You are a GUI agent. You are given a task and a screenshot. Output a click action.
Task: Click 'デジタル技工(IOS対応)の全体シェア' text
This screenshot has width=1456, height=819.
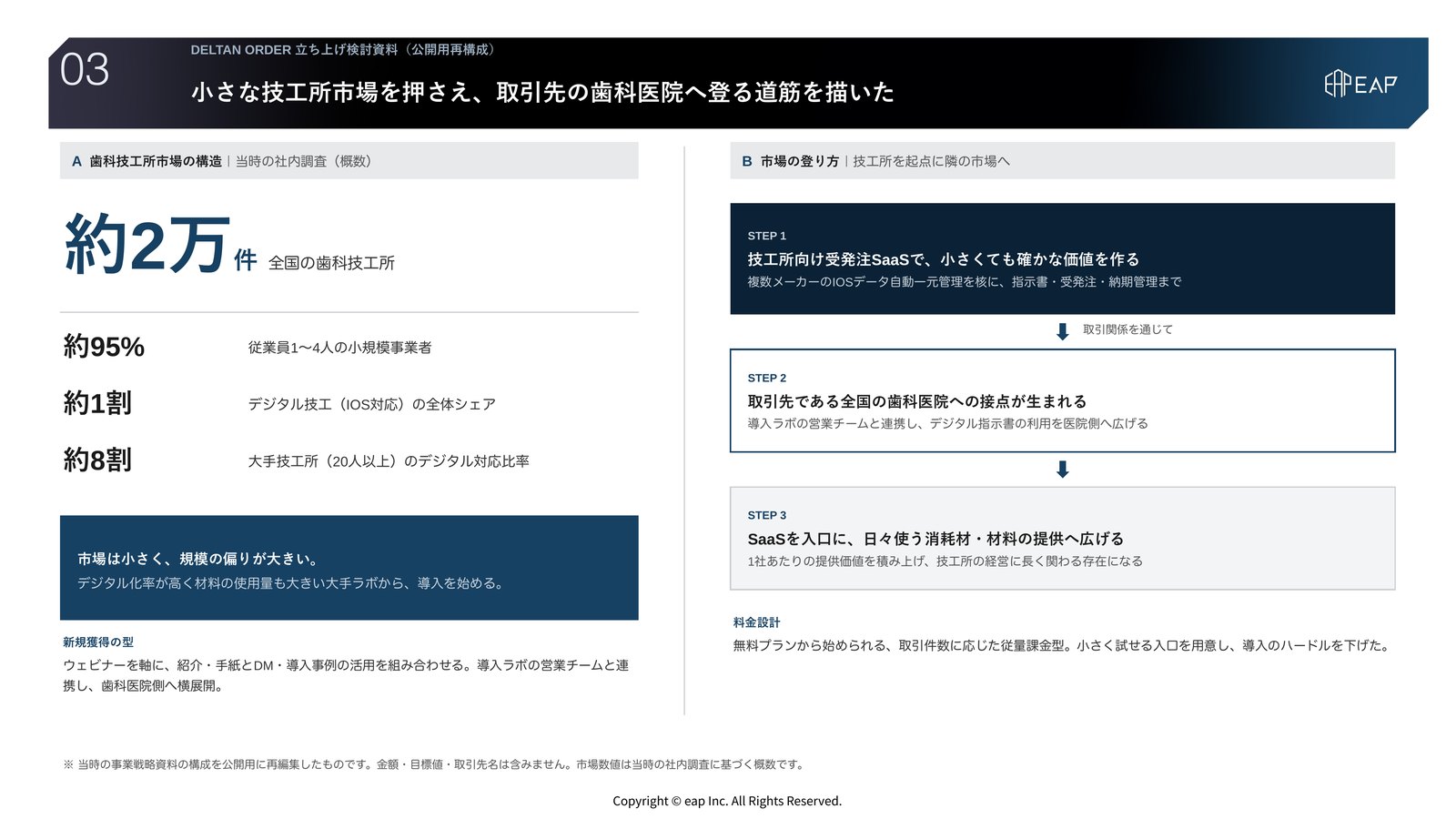371,404
